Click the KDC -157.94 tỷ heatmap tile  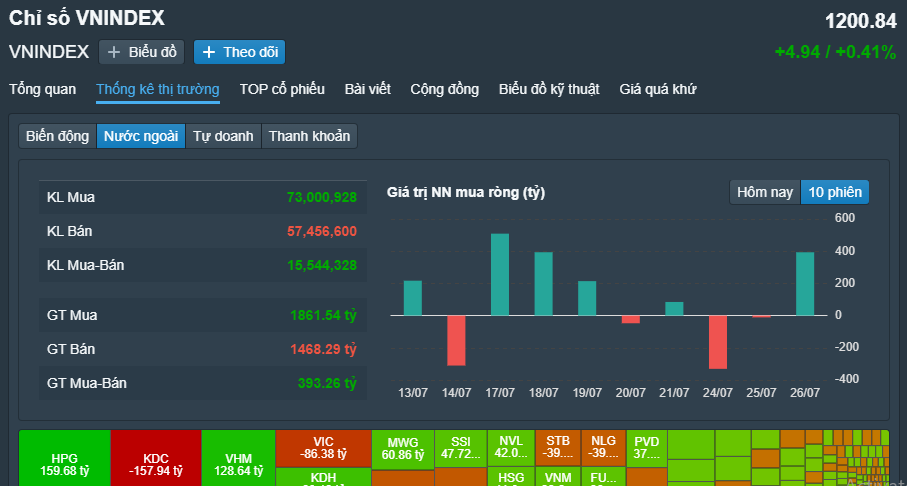click(x=156, y=458)
